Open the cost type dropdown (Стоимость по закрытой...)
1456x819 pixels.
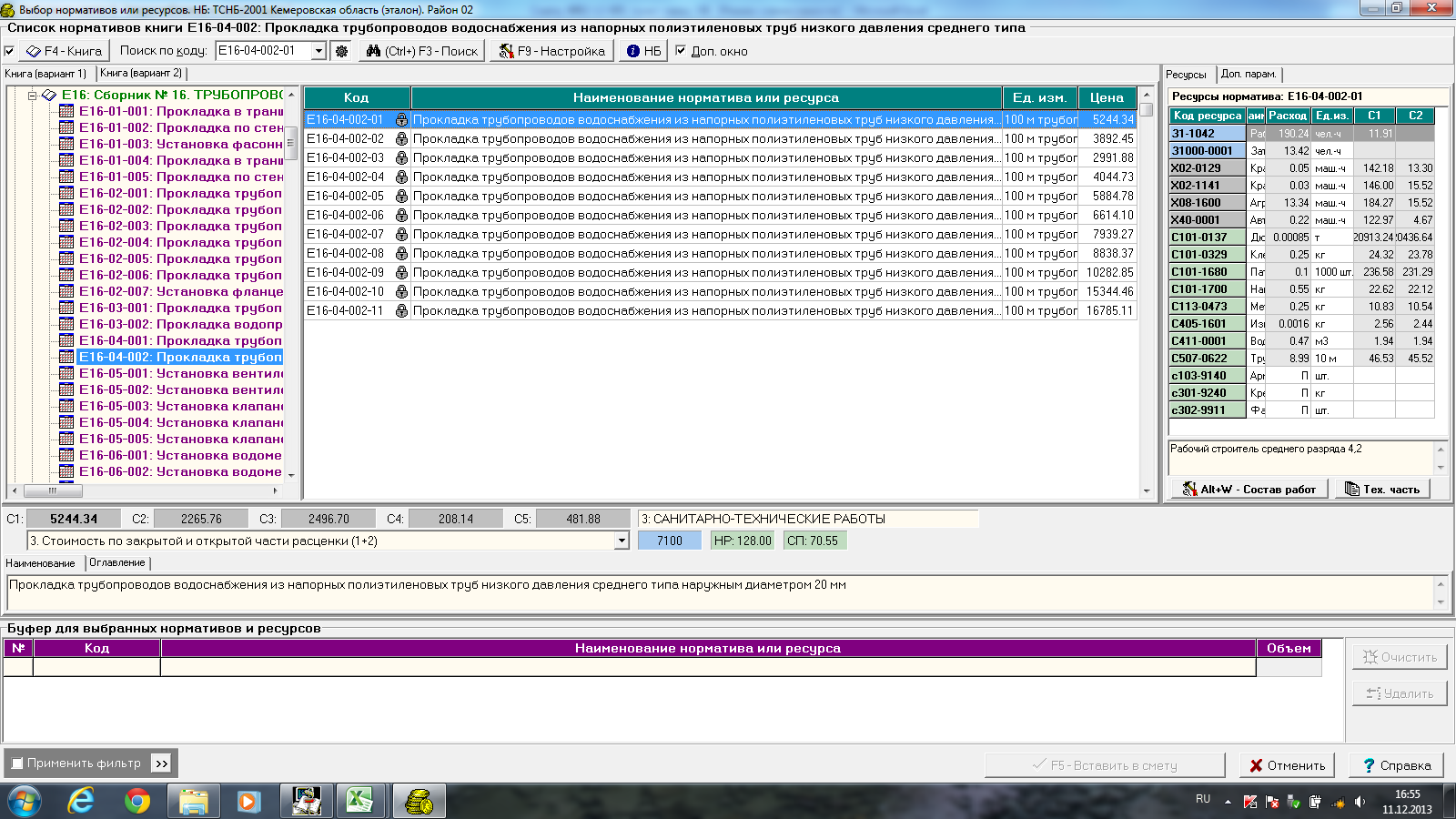(622, 541)
